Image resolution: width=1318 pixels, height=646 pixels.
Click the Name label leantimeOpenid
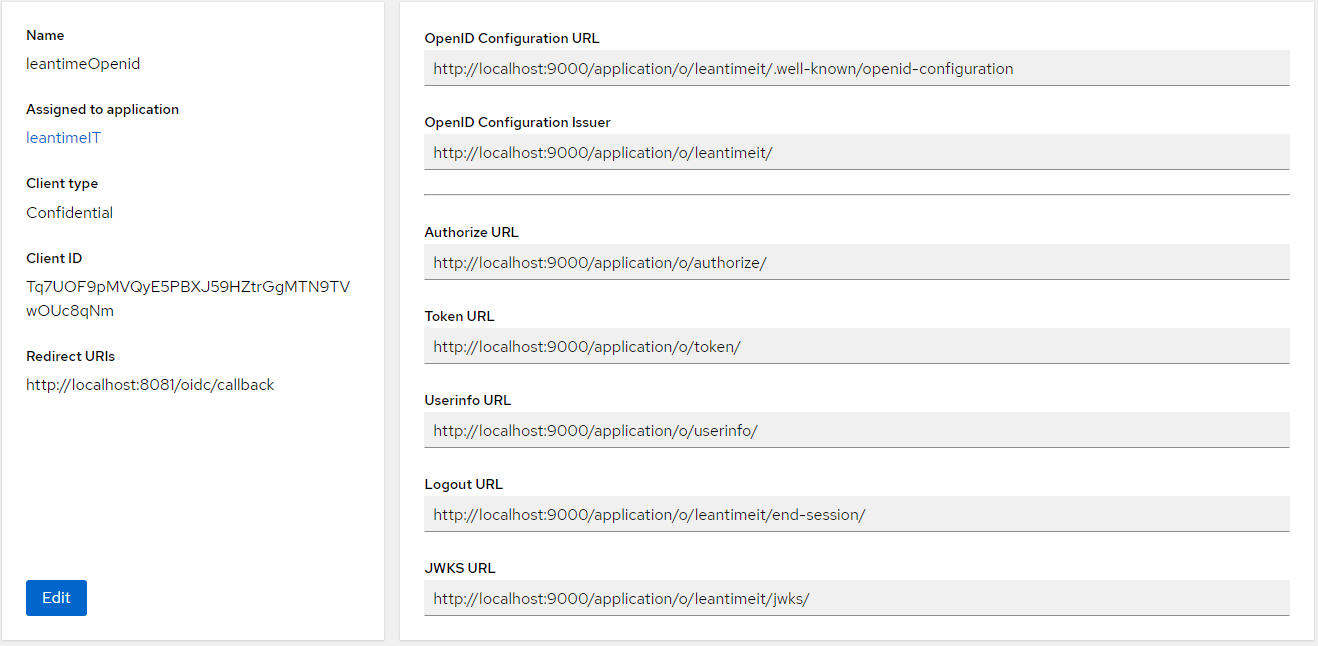point(82,63)
